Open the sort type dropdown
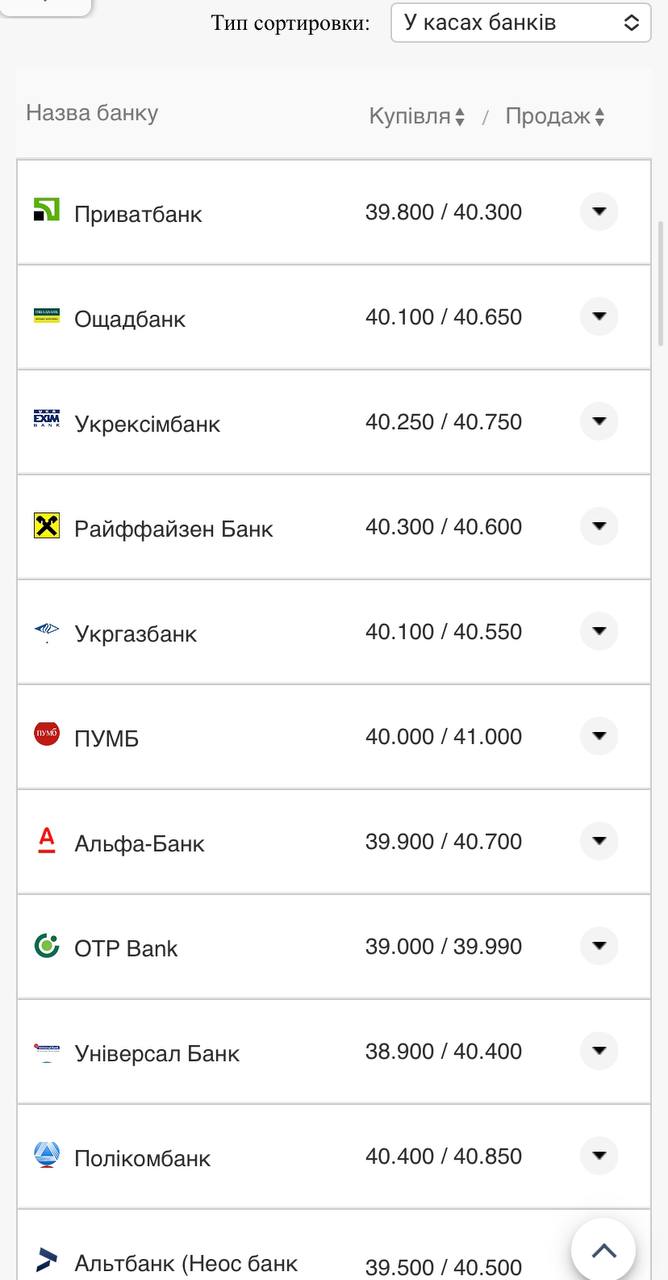The height and width of the screenshot is (1280, 668). point(520,23)
